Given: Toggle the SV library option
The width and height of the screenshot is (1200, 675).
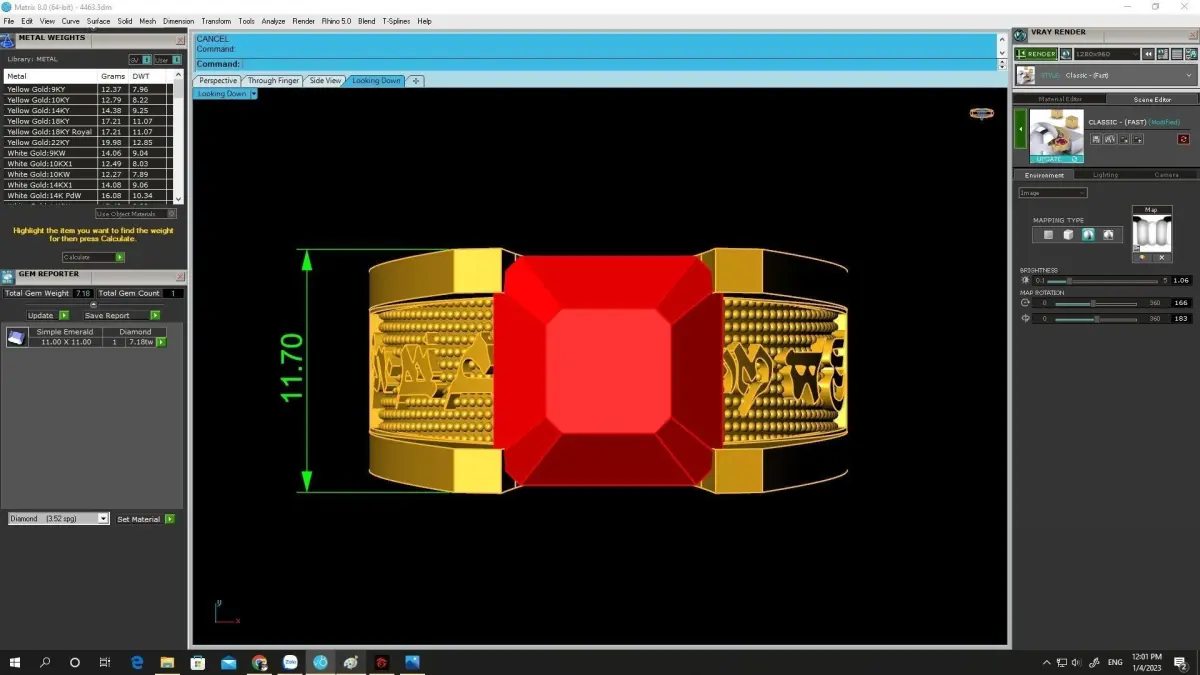Looking at the screenshot, I should (x=139, y=60).
